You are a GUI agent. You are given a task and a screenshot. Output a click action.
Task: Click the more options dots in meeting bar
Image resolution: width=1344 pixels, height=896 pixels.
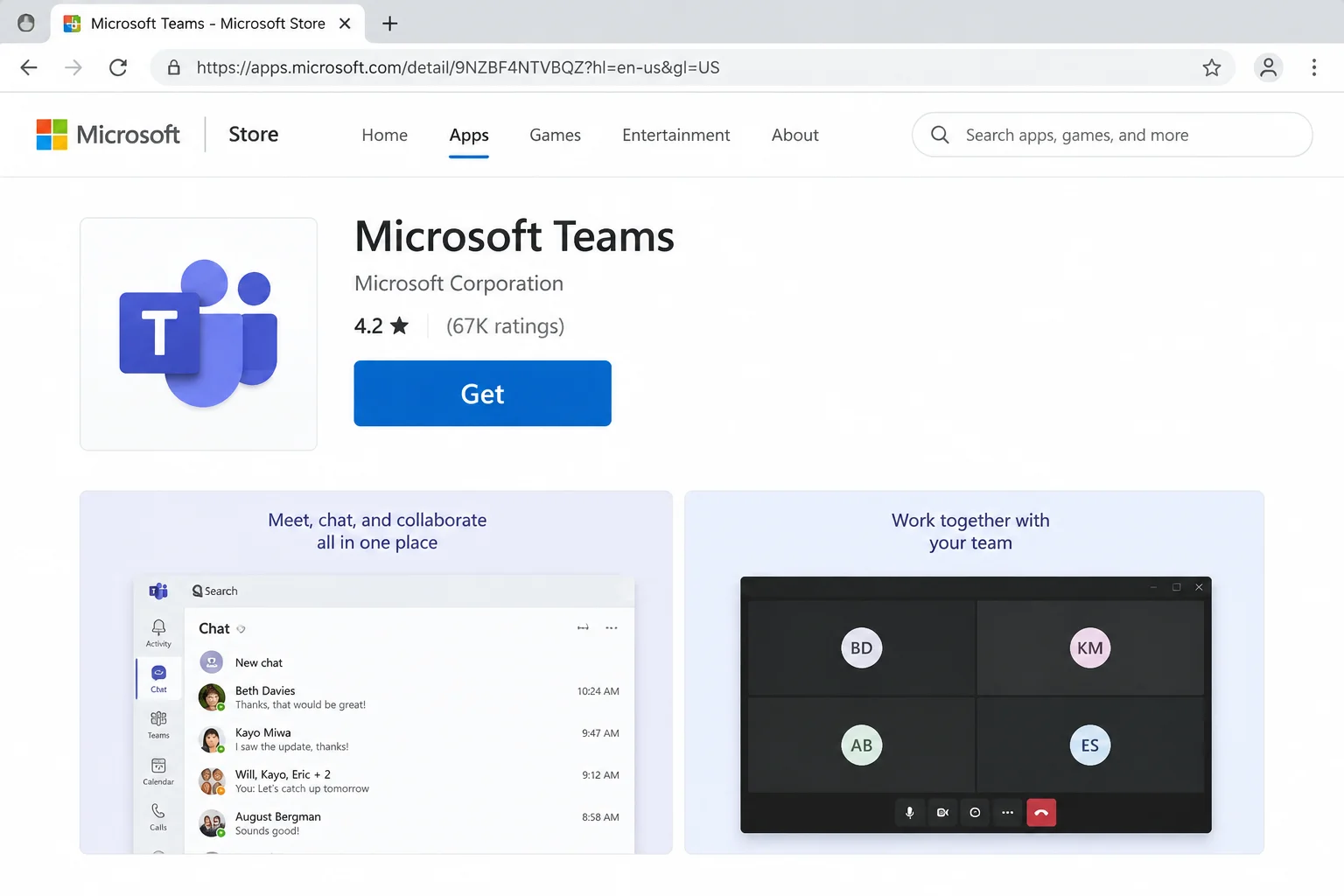1008,813
